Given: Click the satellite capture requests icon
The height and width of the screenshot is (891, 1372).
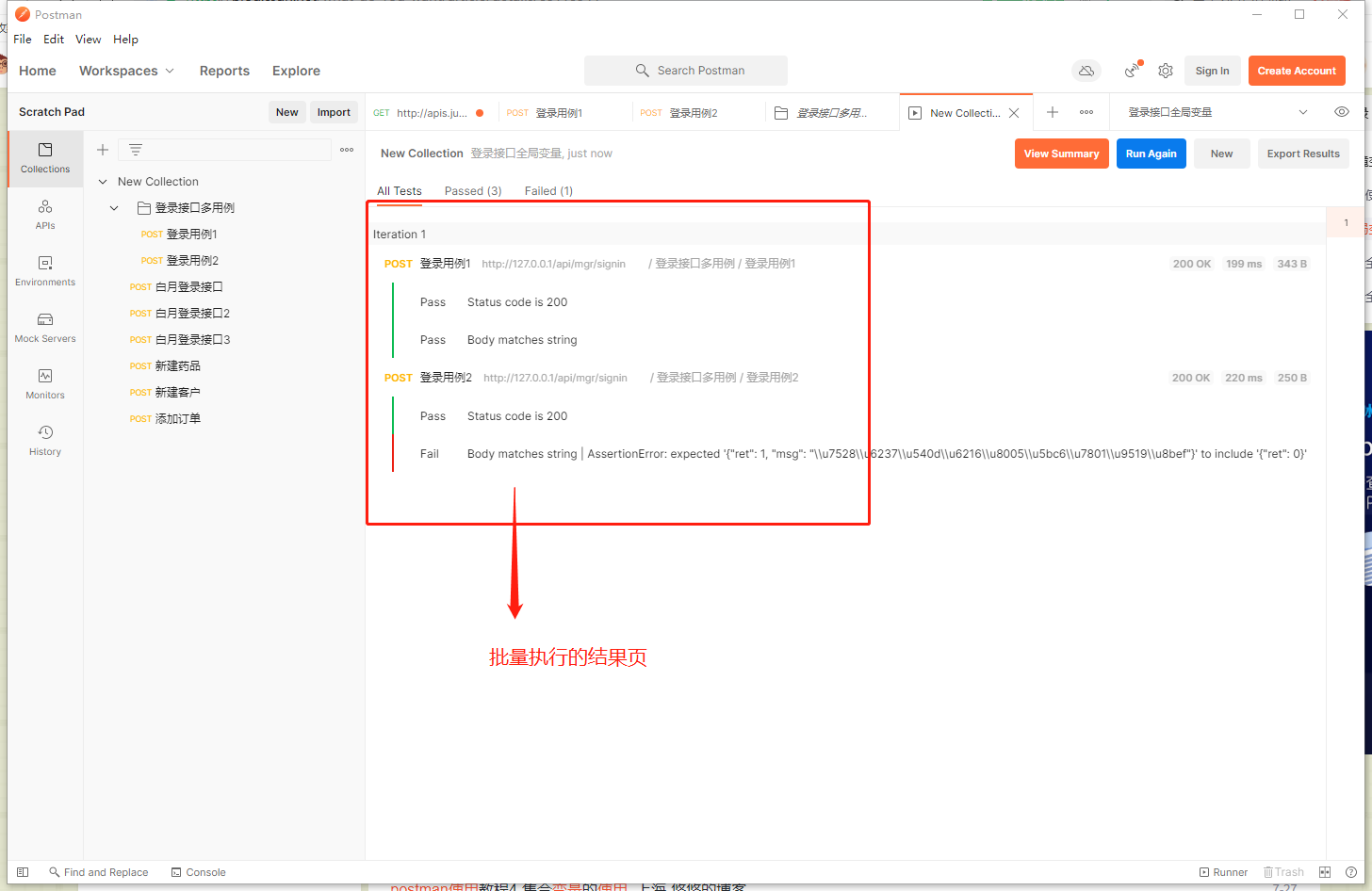Looking at the screenshot, I should (x=1133, y=71).
